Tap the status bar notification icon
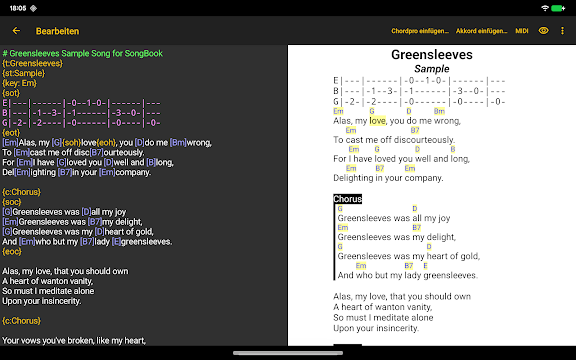576x360 pixels. (x=33, y=8)
